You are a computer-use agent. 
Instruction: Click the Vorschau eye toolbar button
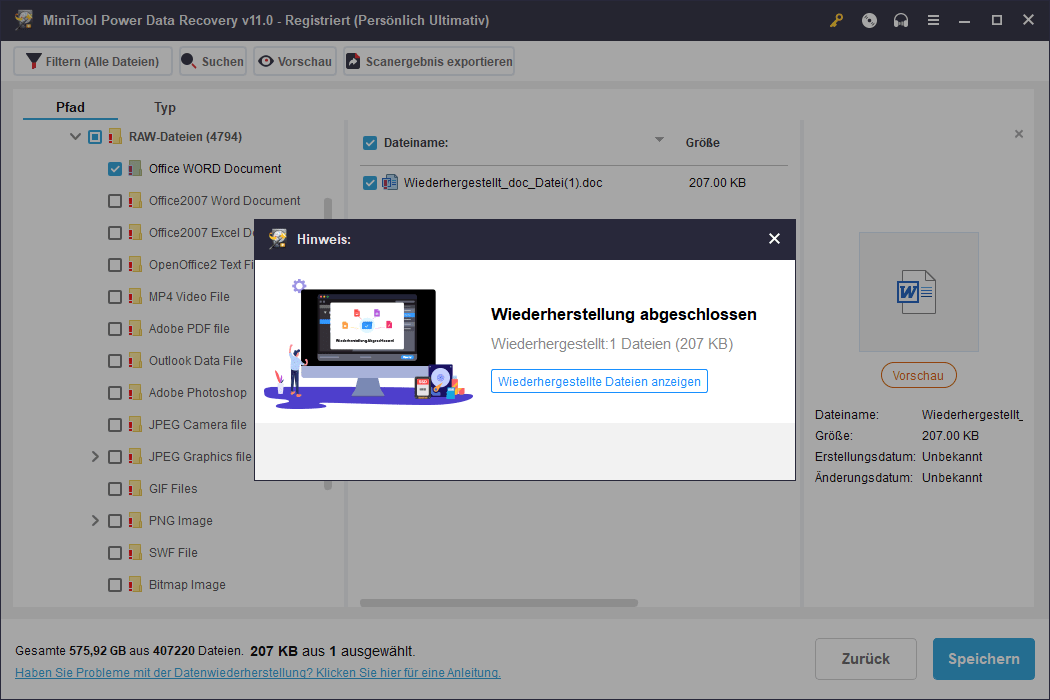point(294,61)
